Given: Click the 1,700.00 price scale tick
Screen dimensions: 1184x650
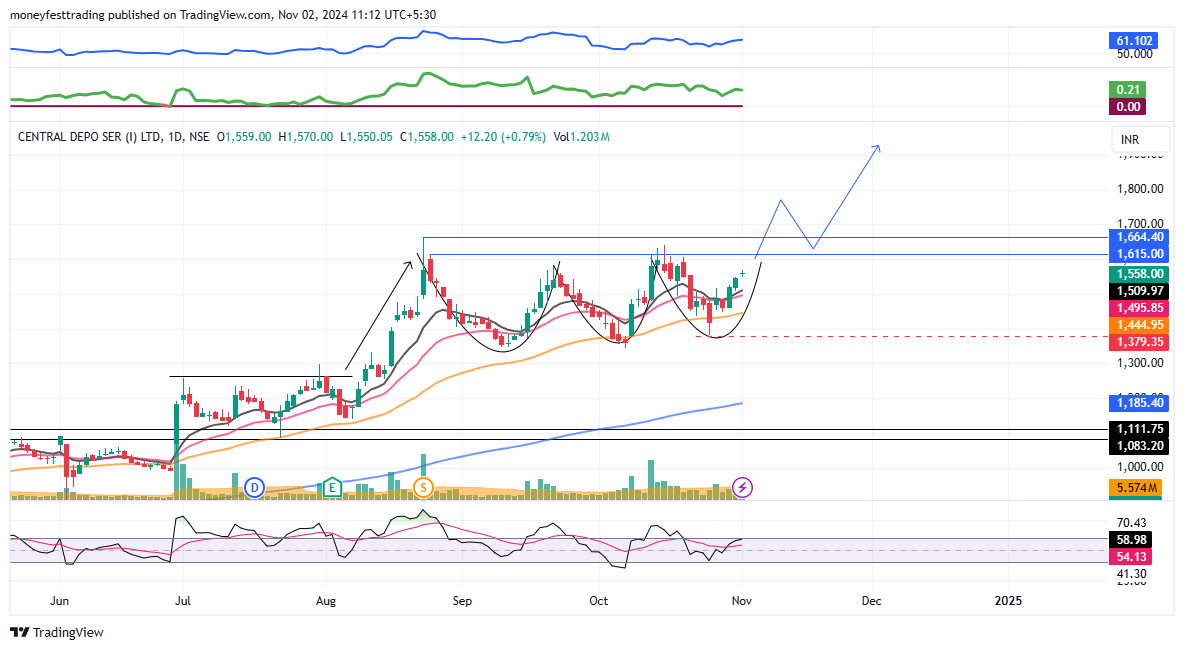Looking at the screenshot, I should [x=1140, y=223].
